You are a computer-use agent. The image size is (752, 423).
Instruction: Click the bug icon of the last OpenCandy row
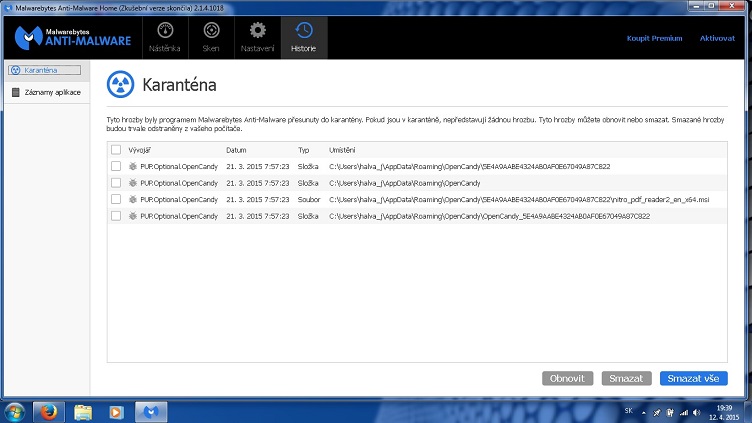tap(133, 216)
